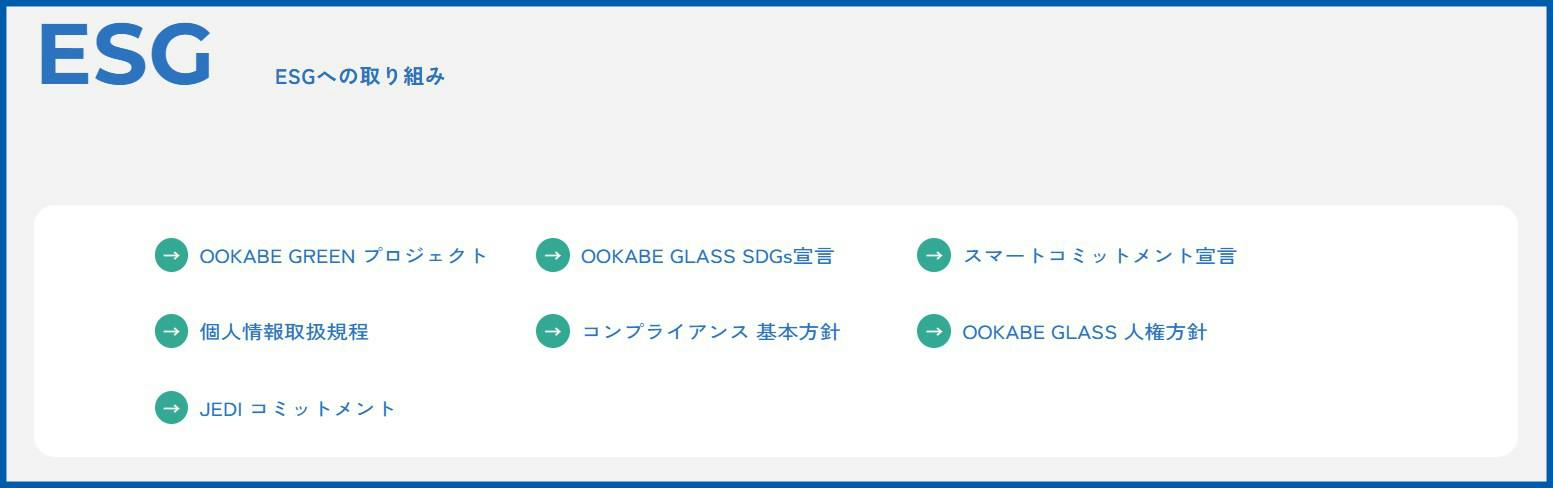Click the arrow icon beside 個人情報取扱規程
The width and height of the screenshot is (1553, 488).
171,331
